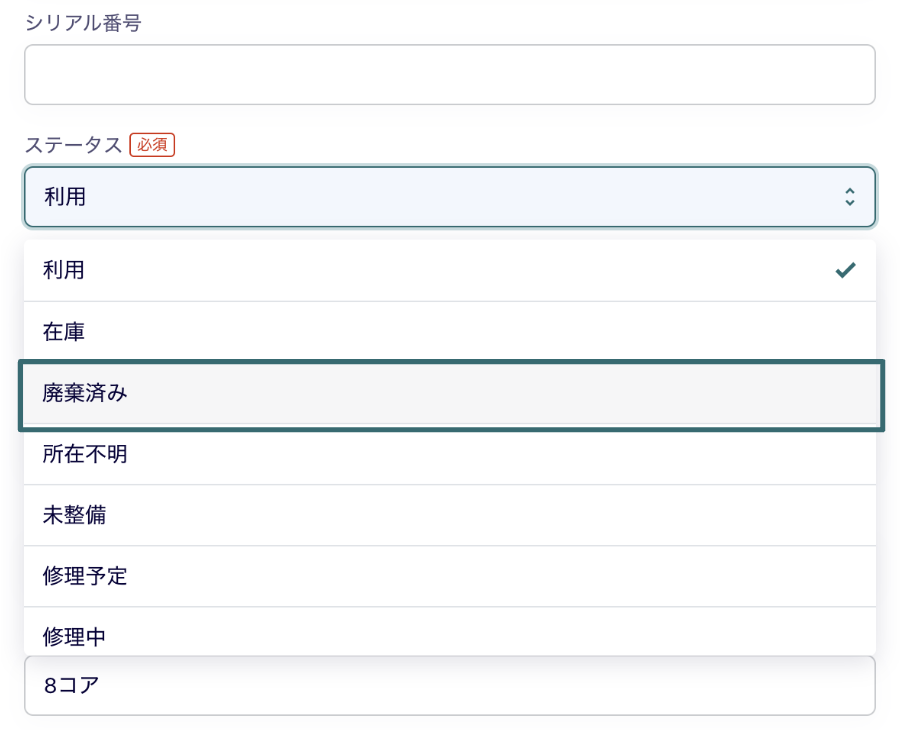Select the highlighted 廃棄済み option
The height and width of the screenshot is (736, 906).
coord(451,396)
